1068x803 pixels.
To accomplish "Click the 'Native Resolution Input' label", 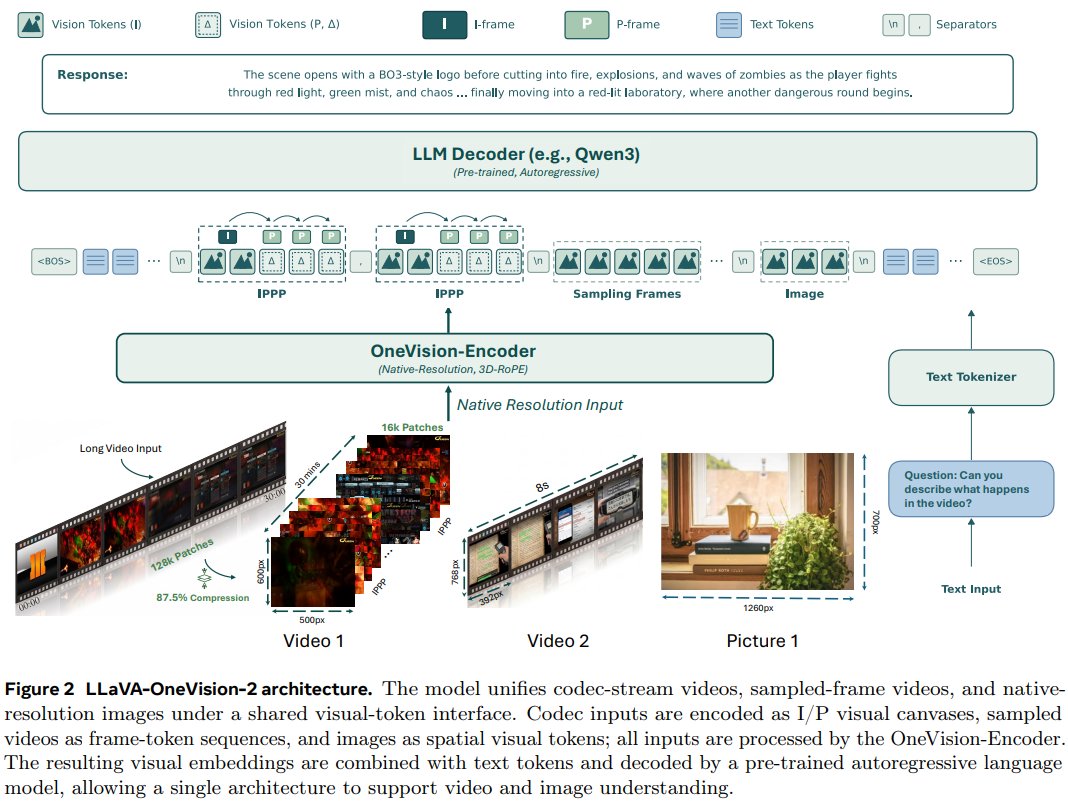I will (x=539, y=405).
